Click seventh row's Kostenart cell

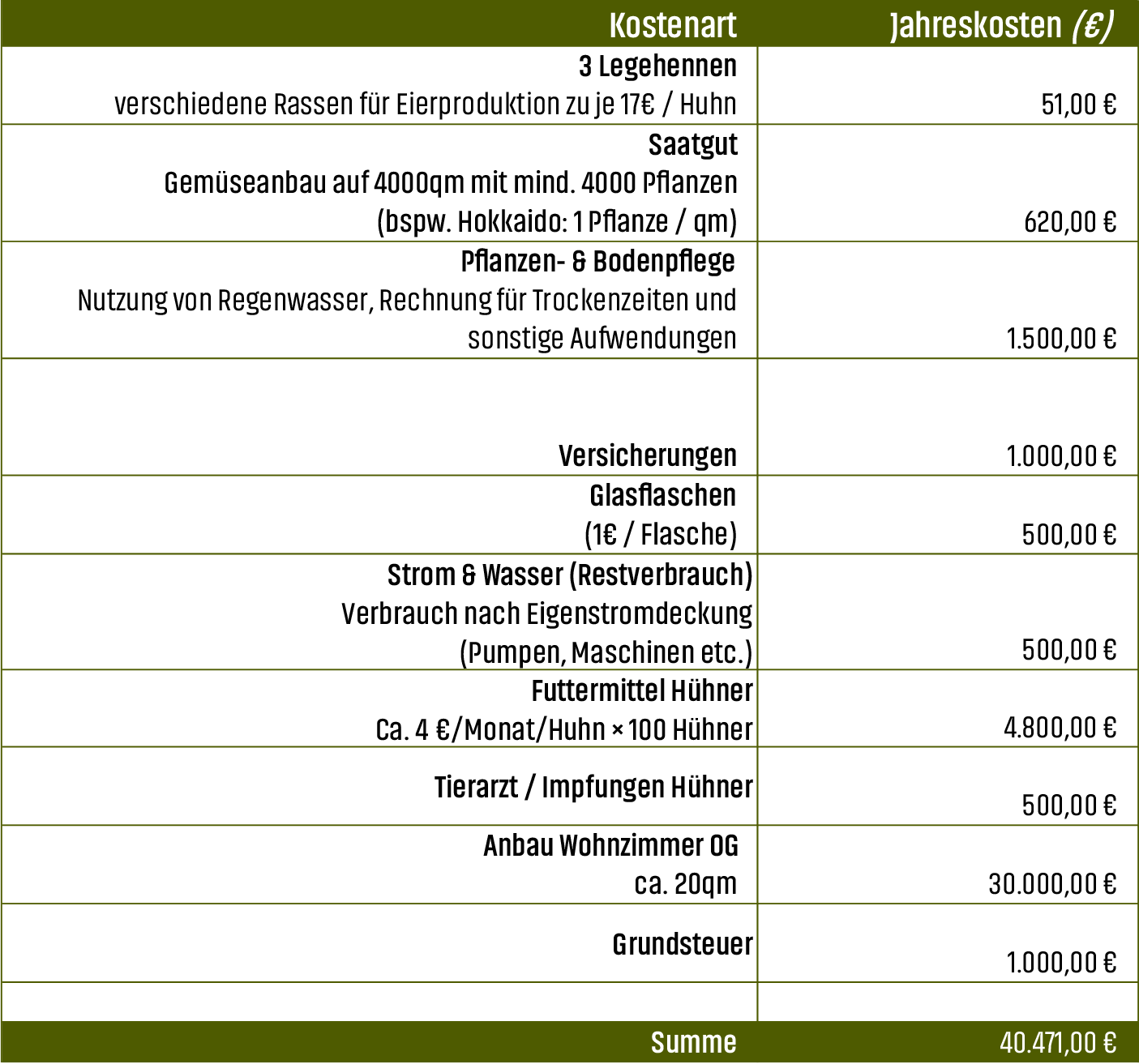pos(379,708)
